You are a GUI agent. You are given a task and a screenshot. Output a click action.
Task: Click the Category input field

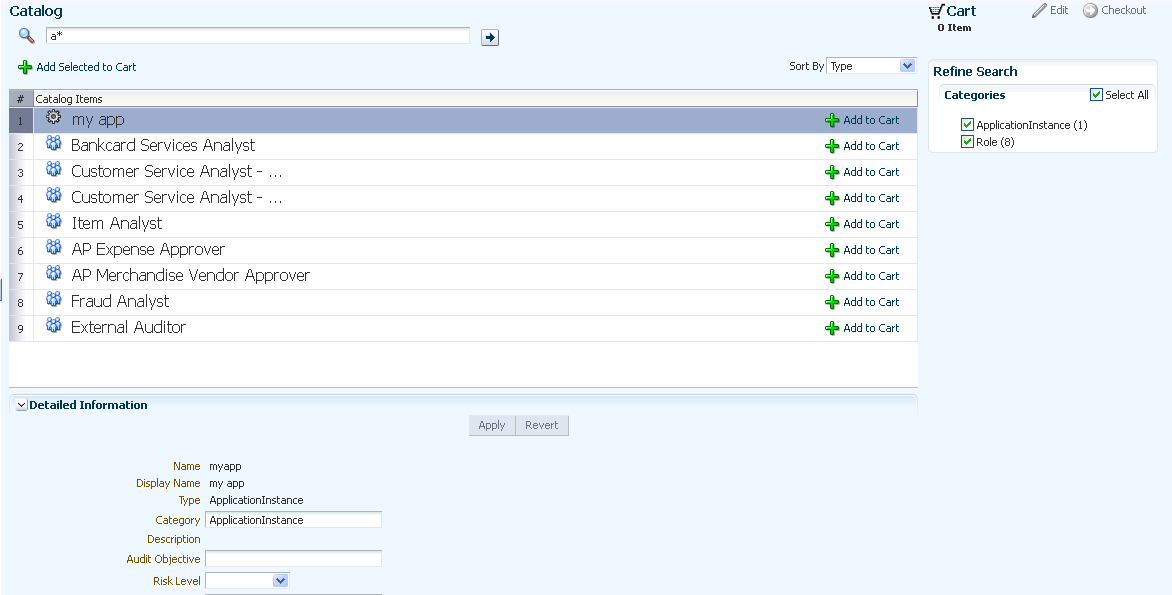coord(294,520)
